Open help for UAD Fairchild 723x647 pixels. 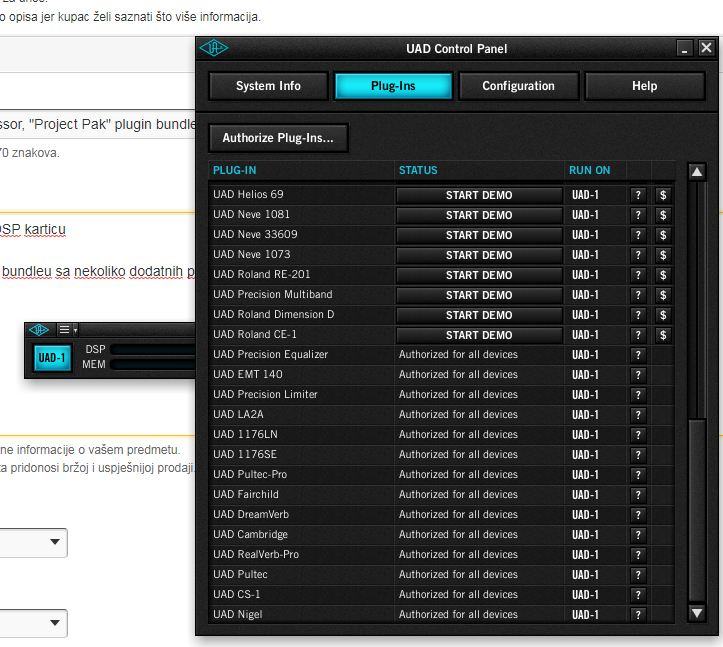[638, 495]
